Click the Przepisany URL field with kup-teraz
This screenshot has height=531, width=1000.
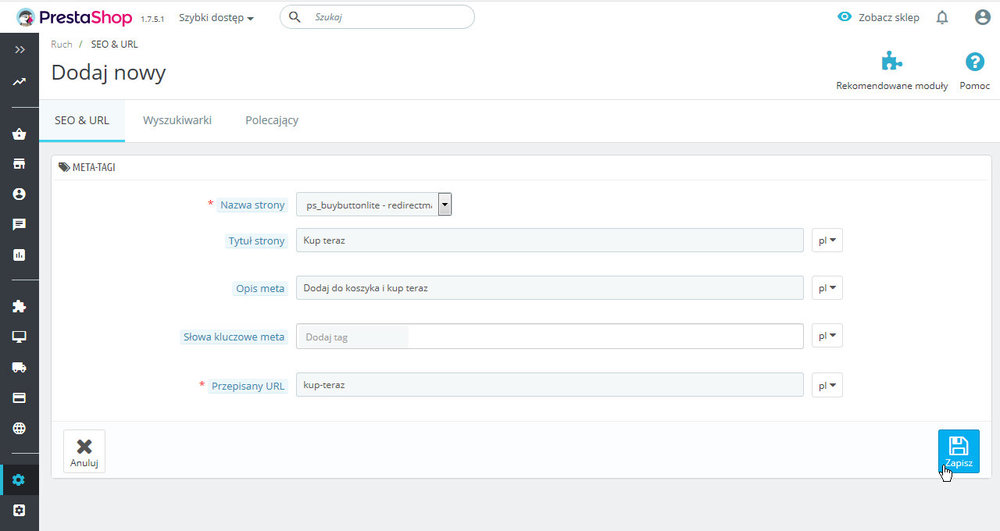point(550,385)
